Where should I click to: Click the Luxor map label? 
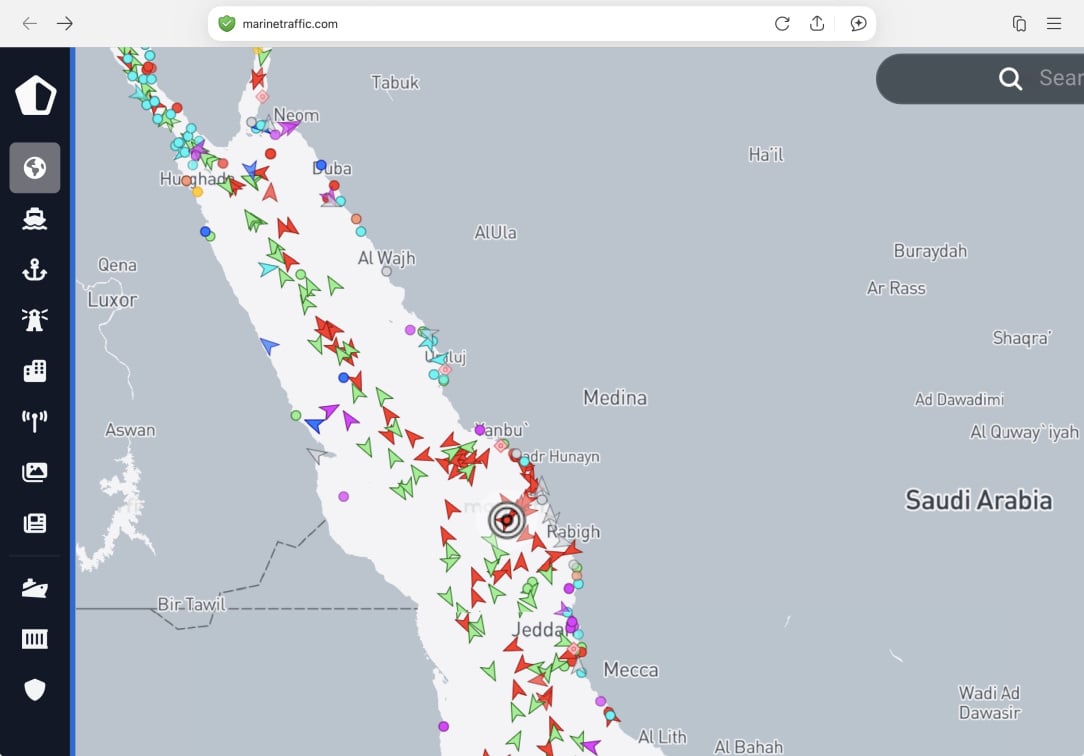pos(113,300)
